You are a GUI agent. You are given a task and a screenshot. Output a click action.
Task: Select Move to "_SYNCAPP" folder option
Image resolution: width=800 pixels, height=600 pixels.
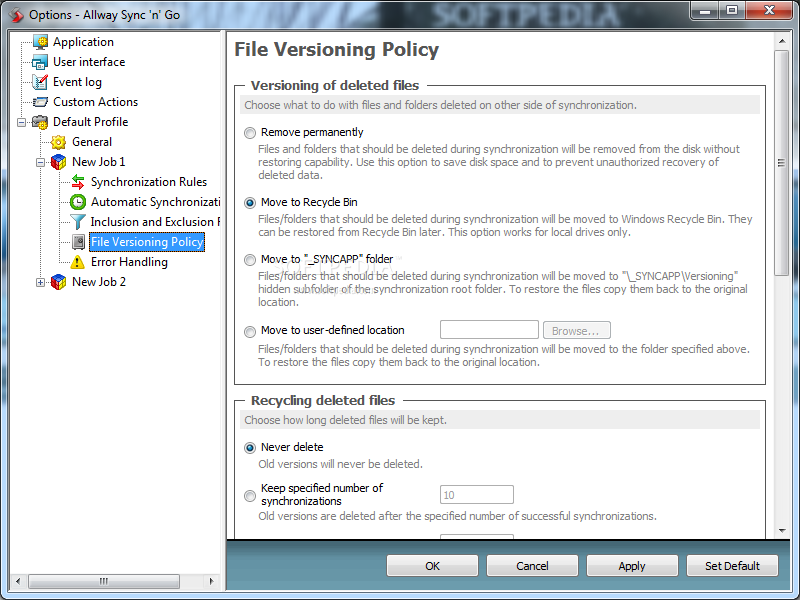click(249, 260)
